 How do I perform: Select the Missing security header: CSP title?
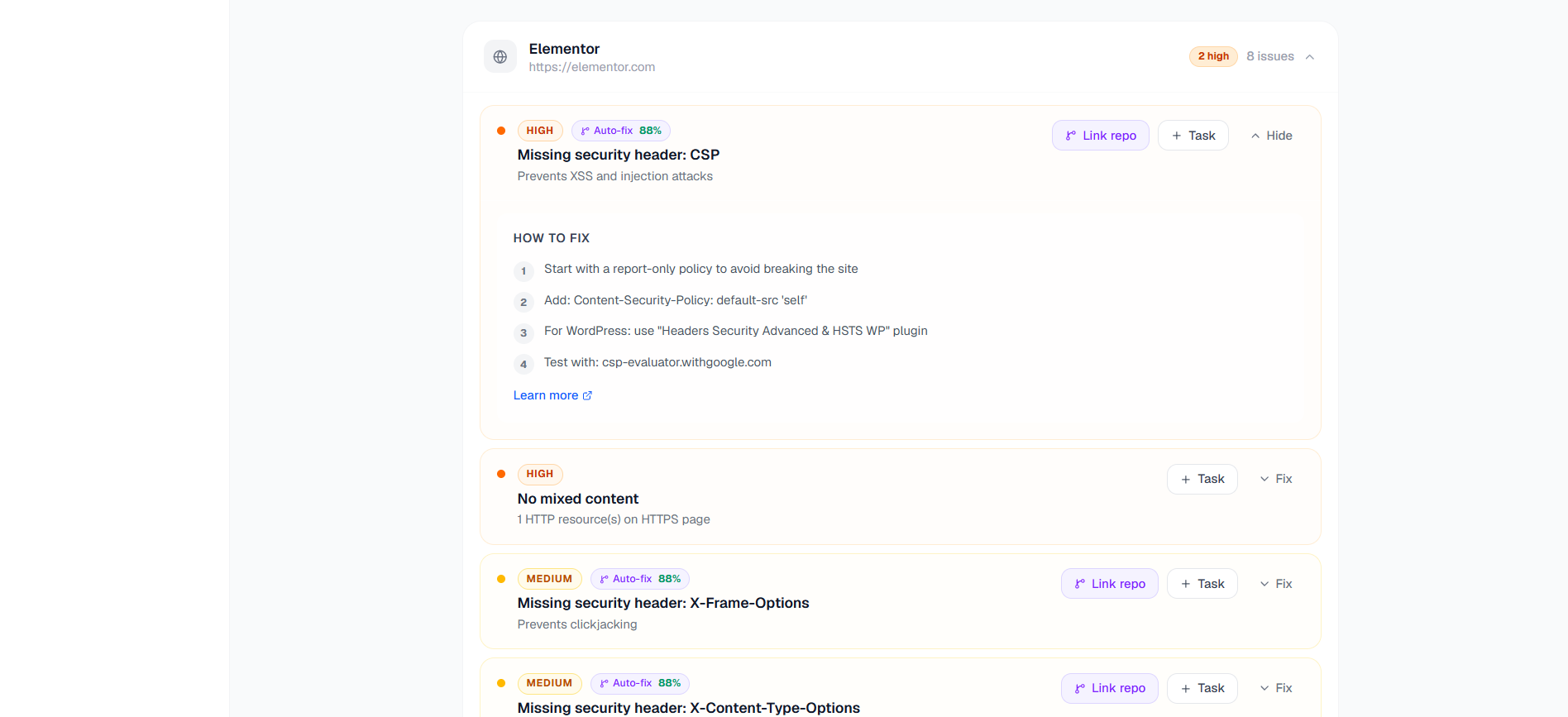pyautogui.click(x=619, y=155)
